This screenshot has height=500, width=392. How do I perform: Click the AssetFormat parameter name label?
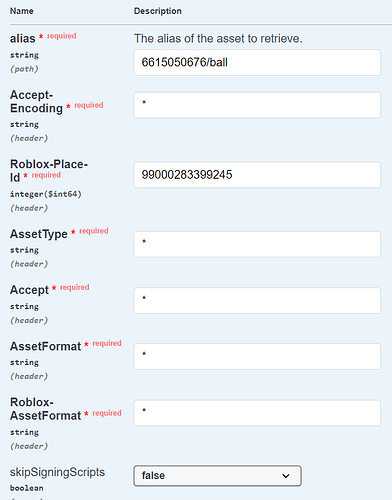45,346
